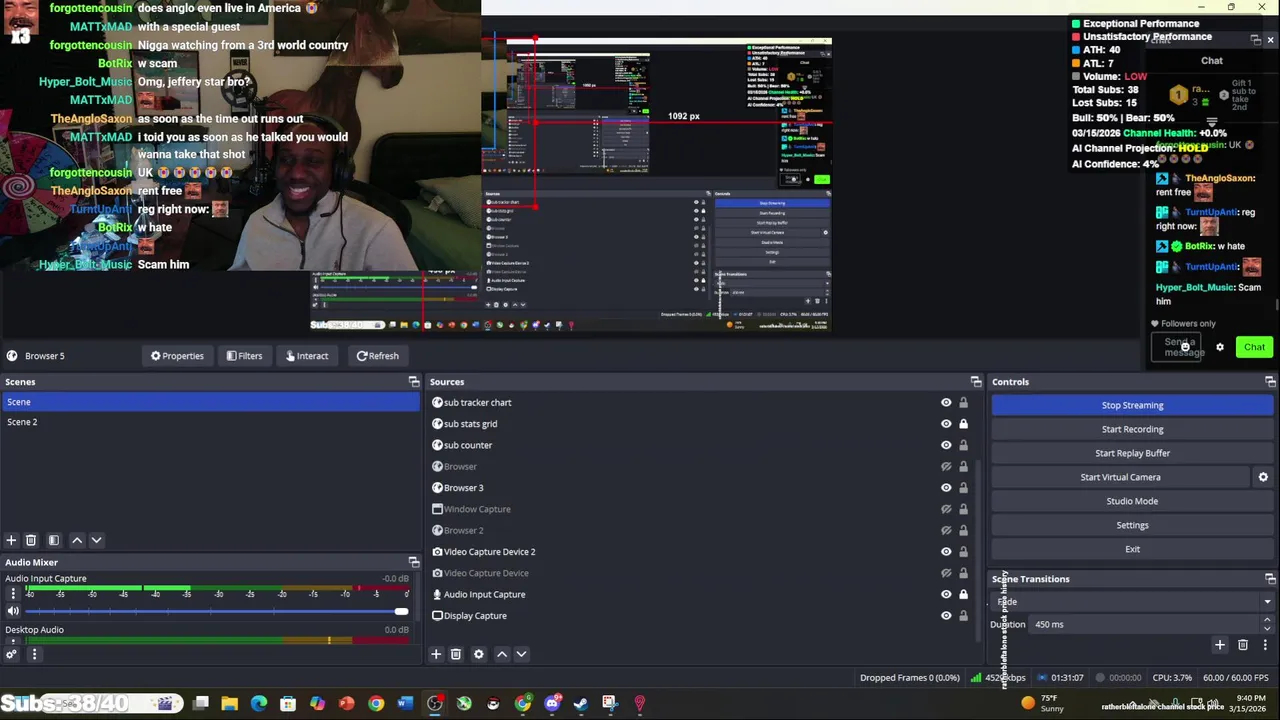Hide the sub counter source
This screenshot has width=1280, height=720.
tap(946, 445)
